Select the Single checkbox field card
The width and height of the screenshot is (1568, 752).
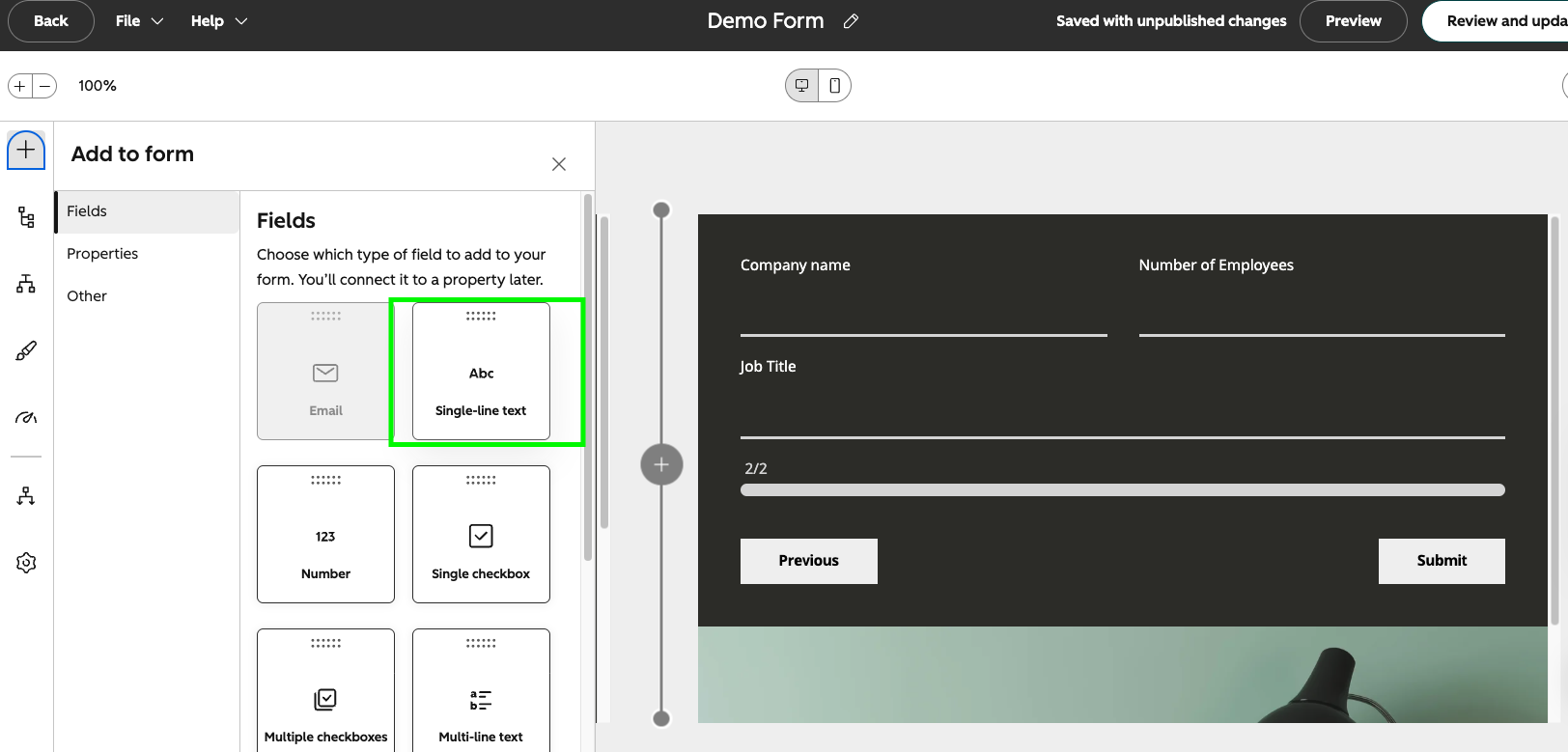tap(481, 535)
